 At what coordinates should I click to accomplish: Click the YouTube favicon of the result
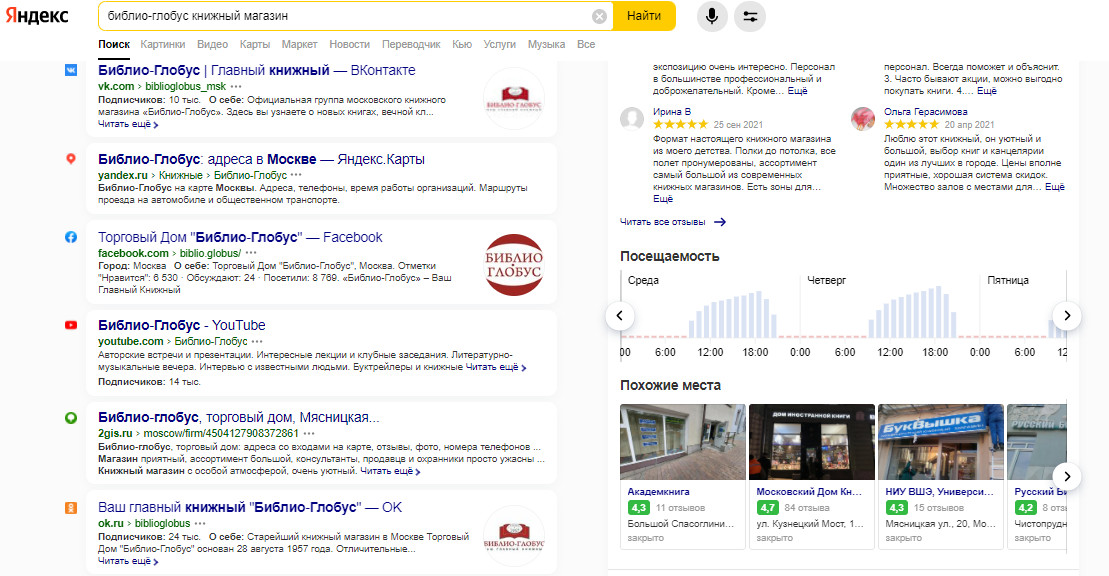71,325
